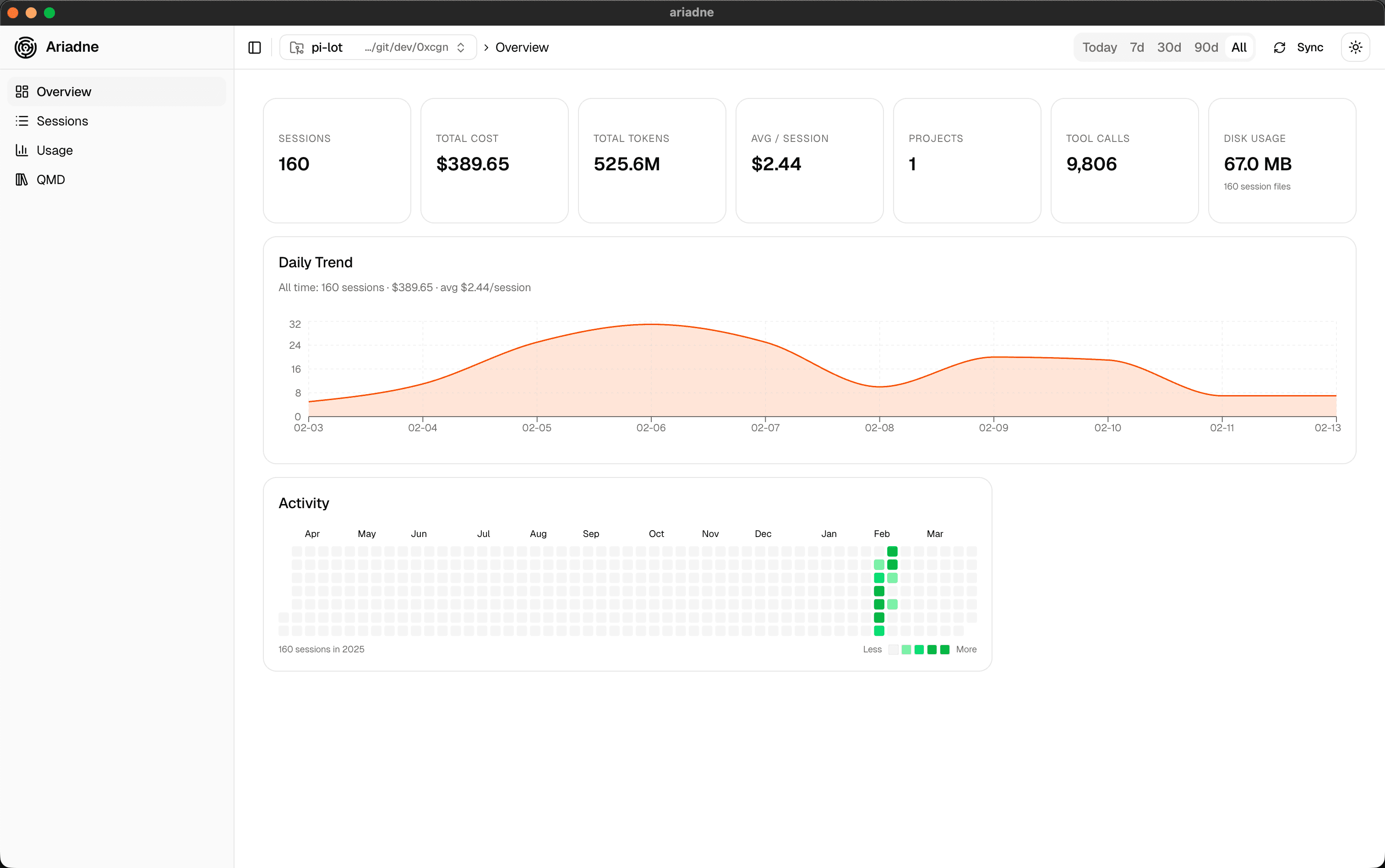
Task: Click the project folder icon beside pi-lot
Action: coord(297,48)
